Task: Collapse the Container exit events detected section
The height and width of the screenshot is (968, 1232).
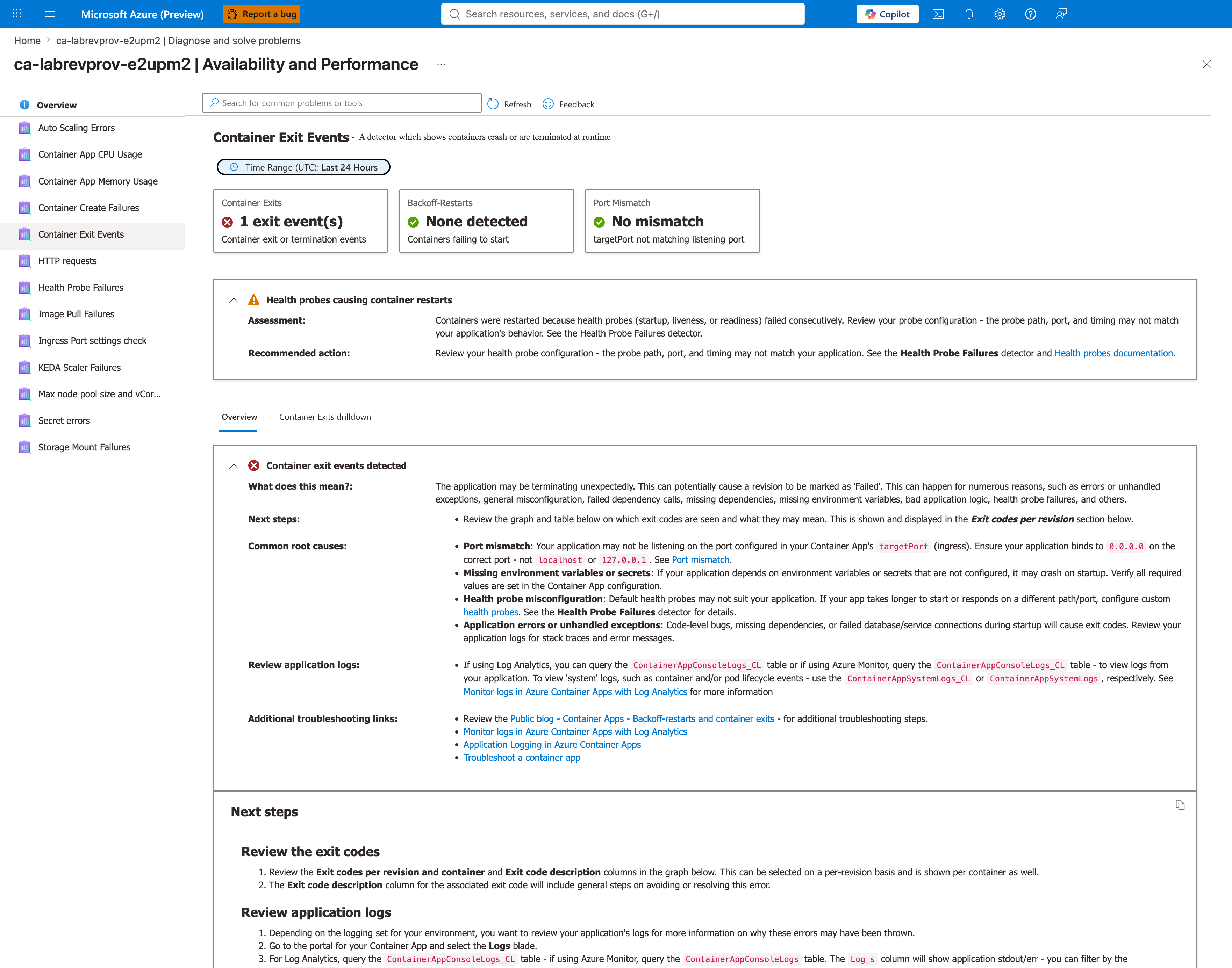Action: pos(234,466)
